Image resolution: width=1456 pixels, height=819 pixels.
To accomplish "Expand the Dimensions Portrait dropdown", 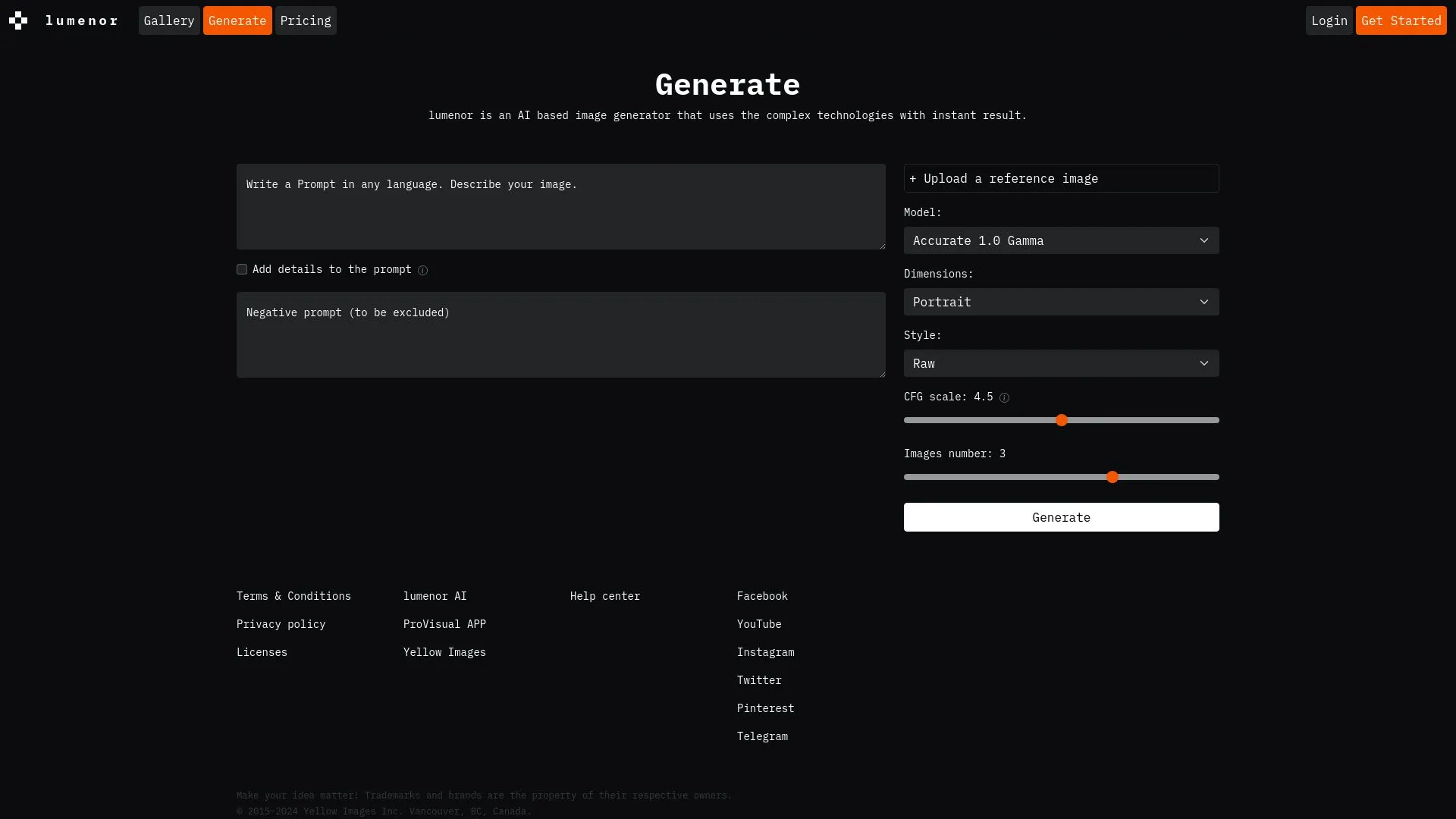I will [x=1061, y=302].
